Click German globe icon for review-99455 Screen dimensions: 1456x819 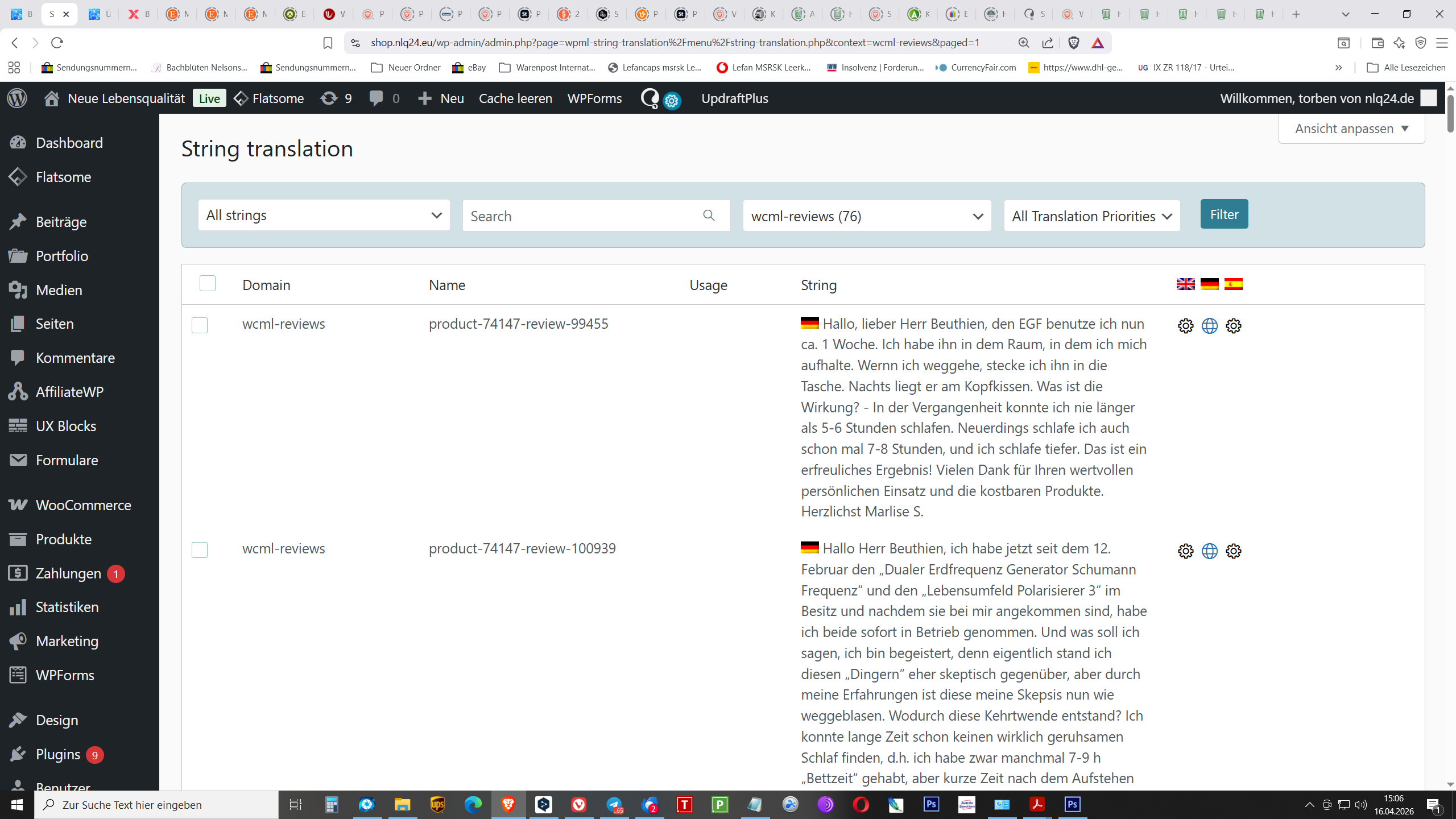tap(1209, 326)
